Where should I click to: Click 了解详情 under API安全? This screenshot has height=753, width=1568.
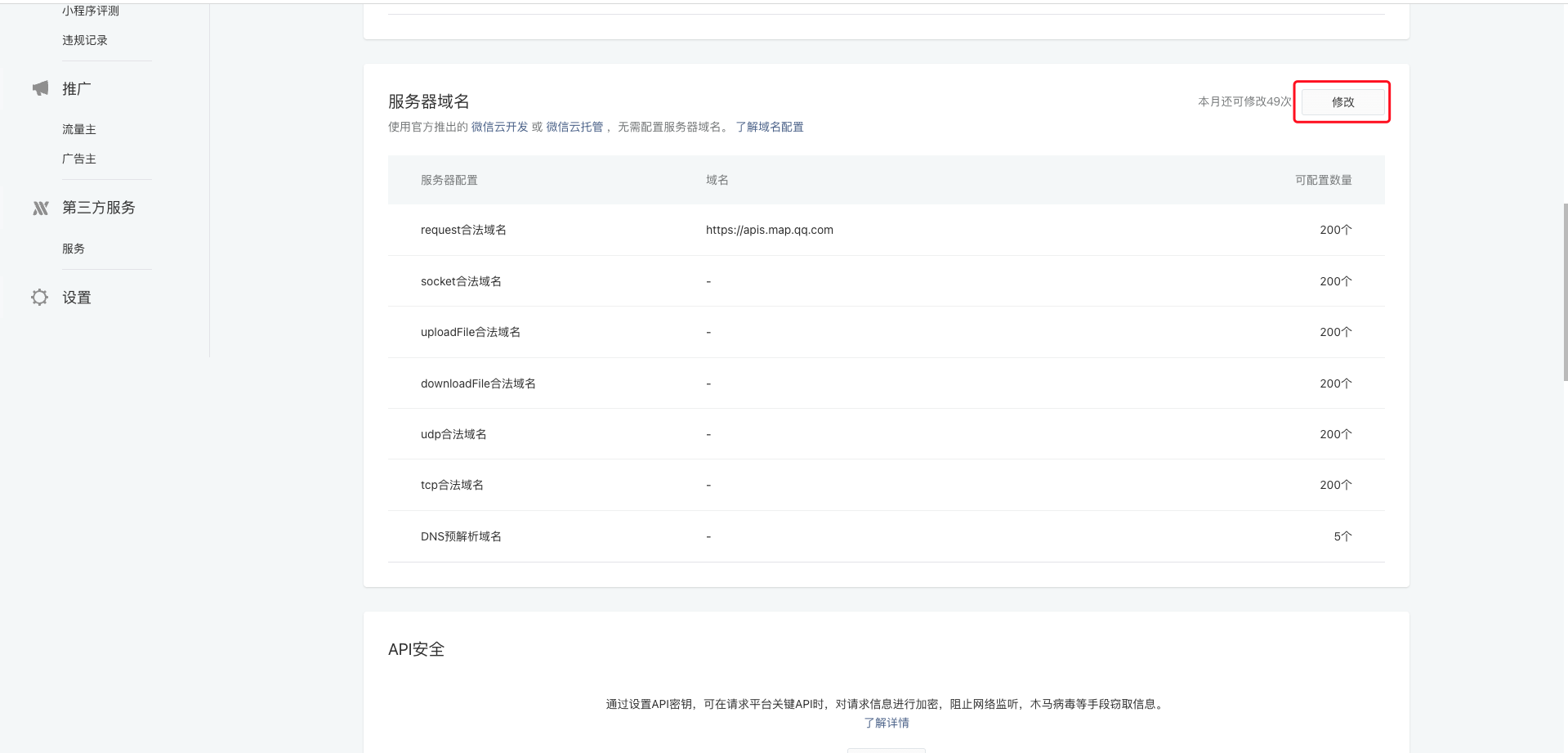886,723
